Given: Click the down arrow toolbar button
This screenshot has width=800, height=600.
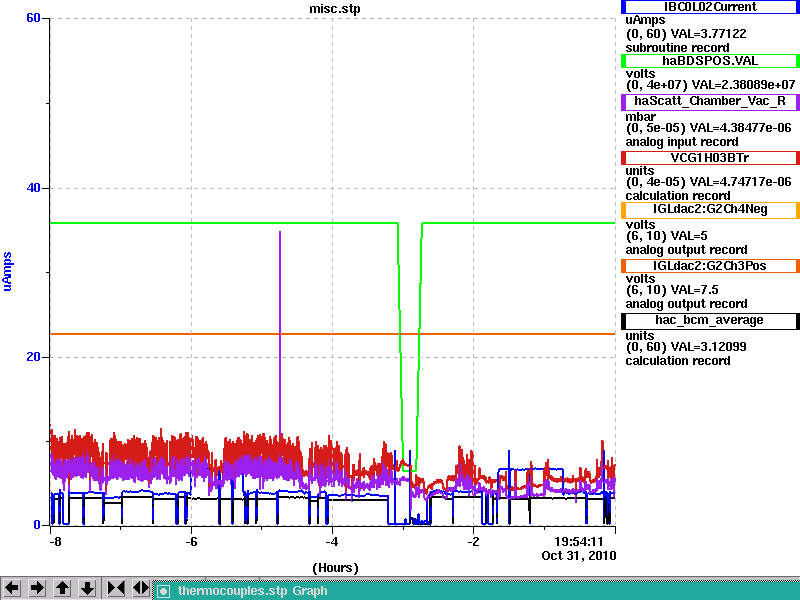Looking at the screenshot, I should click(88, 588).
